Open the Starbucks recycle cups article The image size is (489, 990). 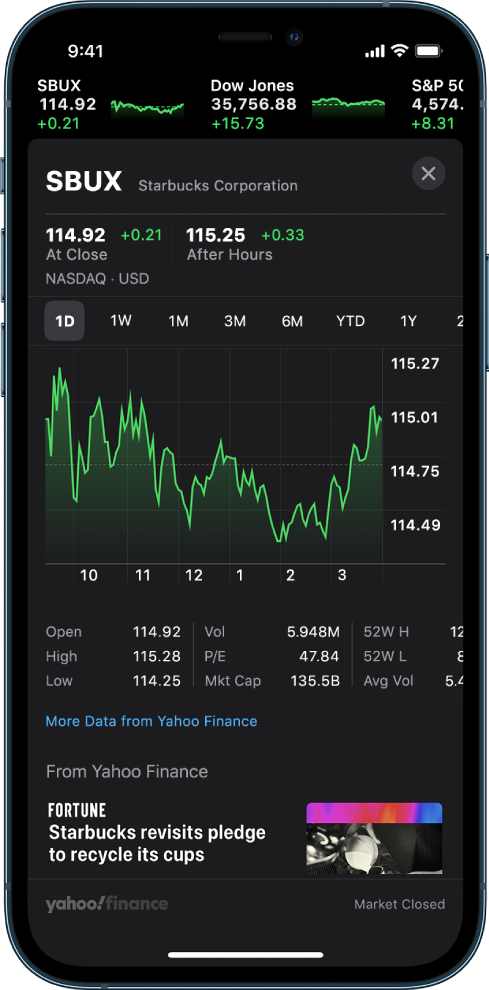pos(245,837)
